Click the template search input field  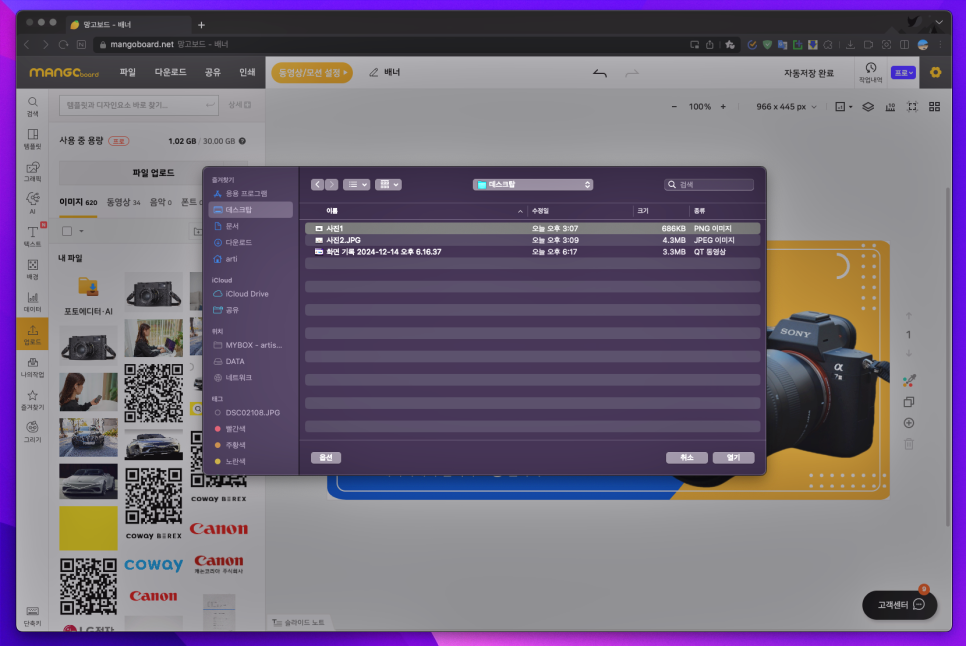pos(139,105)
